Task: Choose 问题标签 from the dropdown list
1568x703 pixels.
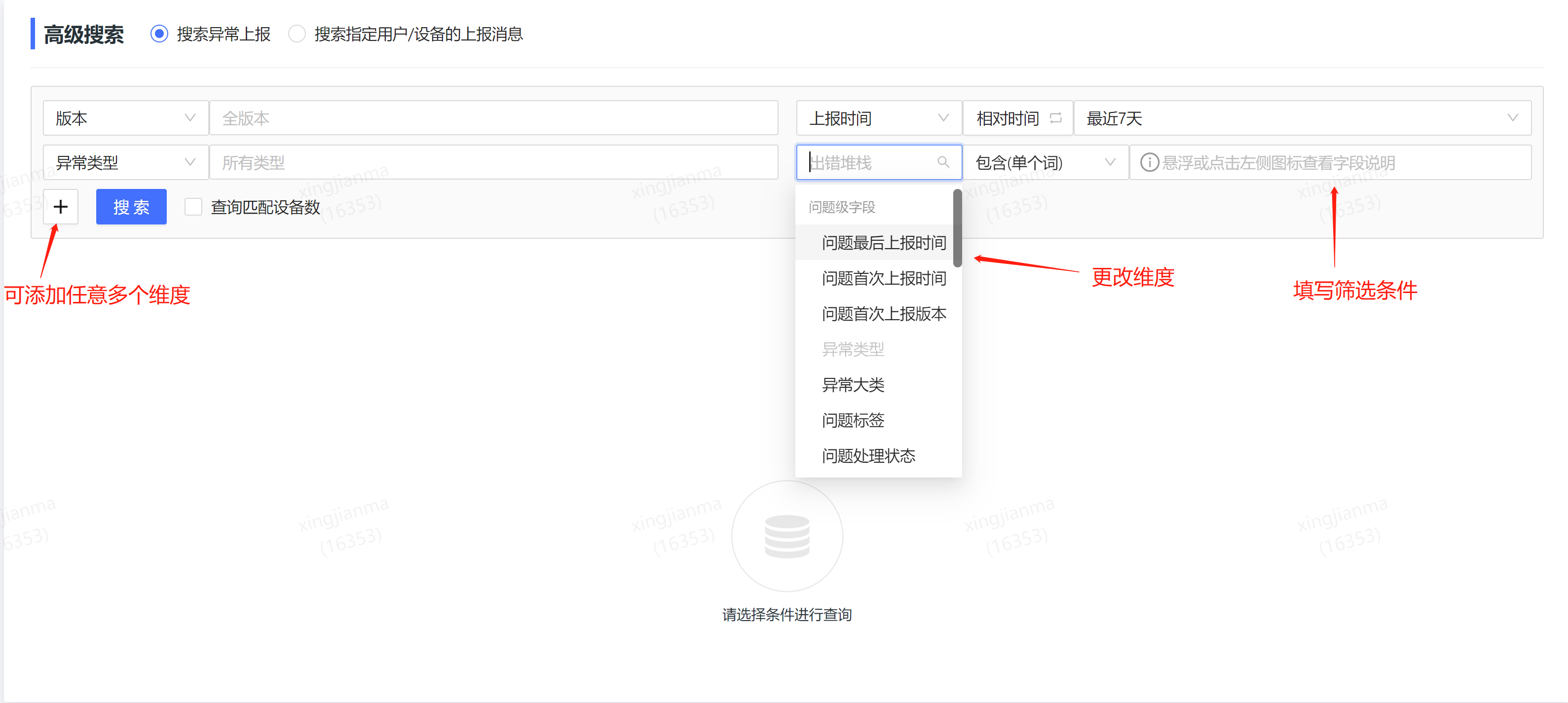Action: (875, 421)
